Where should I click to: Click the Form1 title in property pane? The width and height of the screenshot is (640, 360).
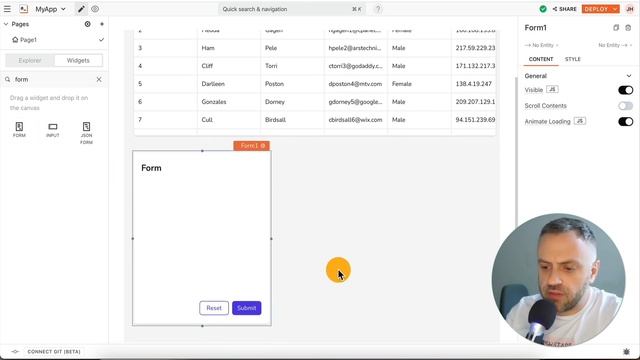pos(536,28)
